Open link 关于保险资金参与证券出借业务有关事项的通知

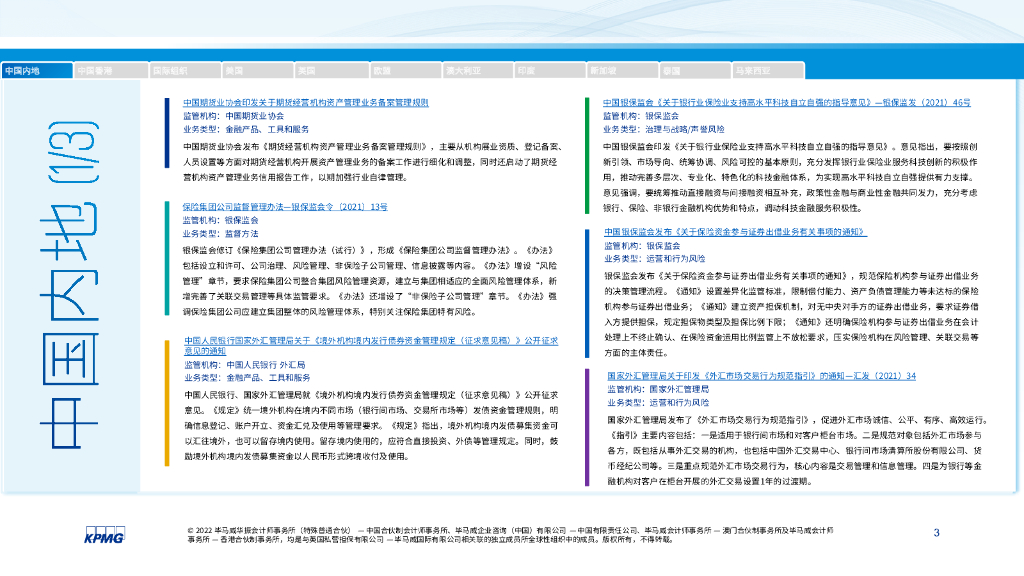click(x=735, y=232)
